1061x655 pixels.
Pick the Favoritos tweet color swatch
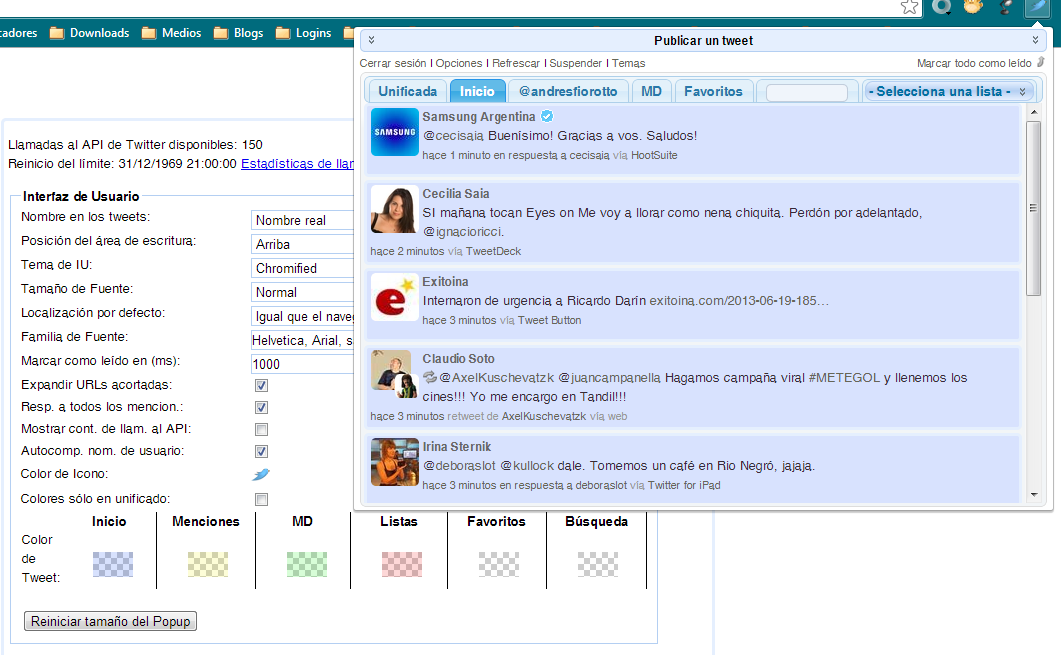coord(499,564)
